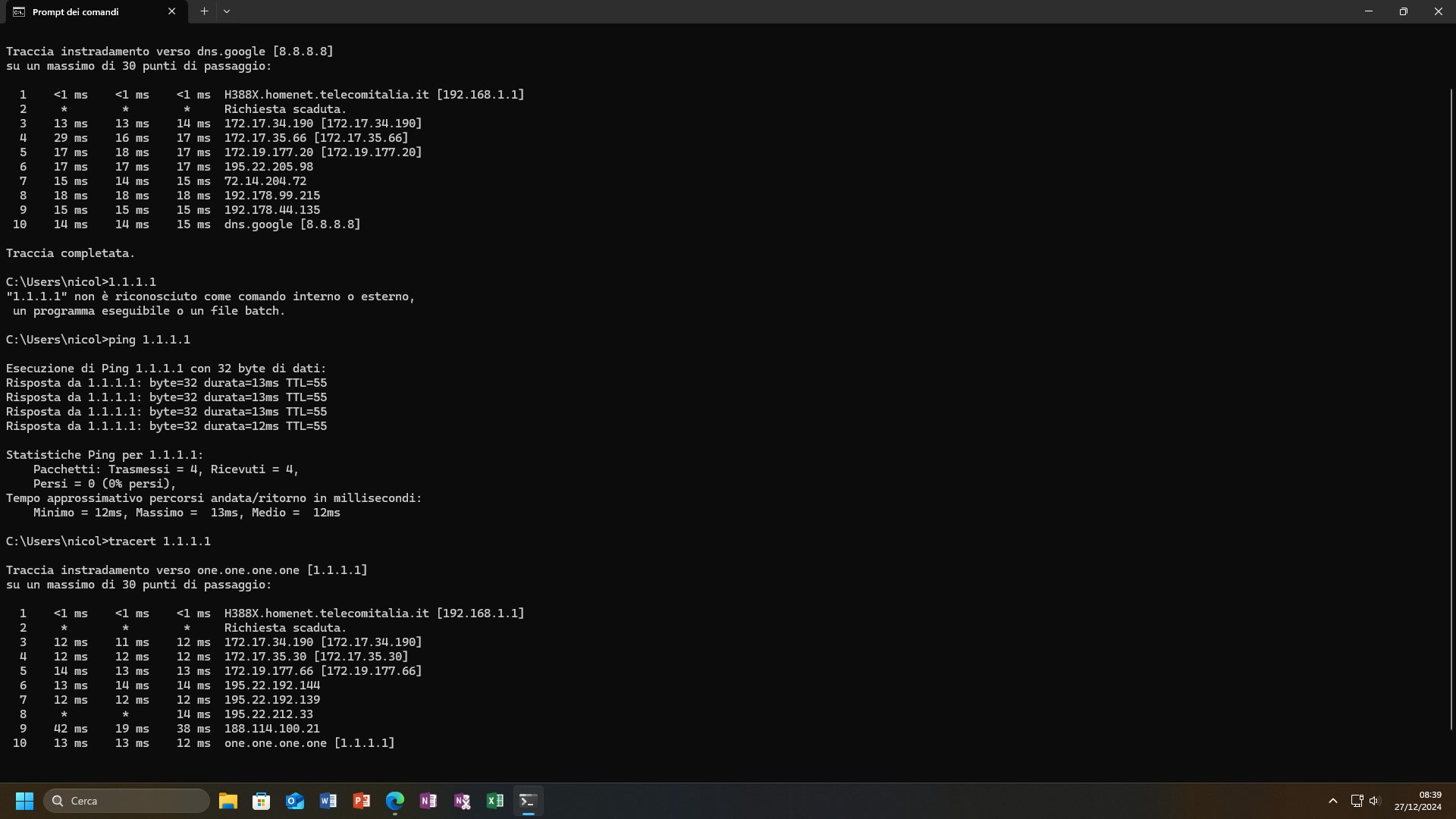Open a new terminal tab

tap(204, 11)
